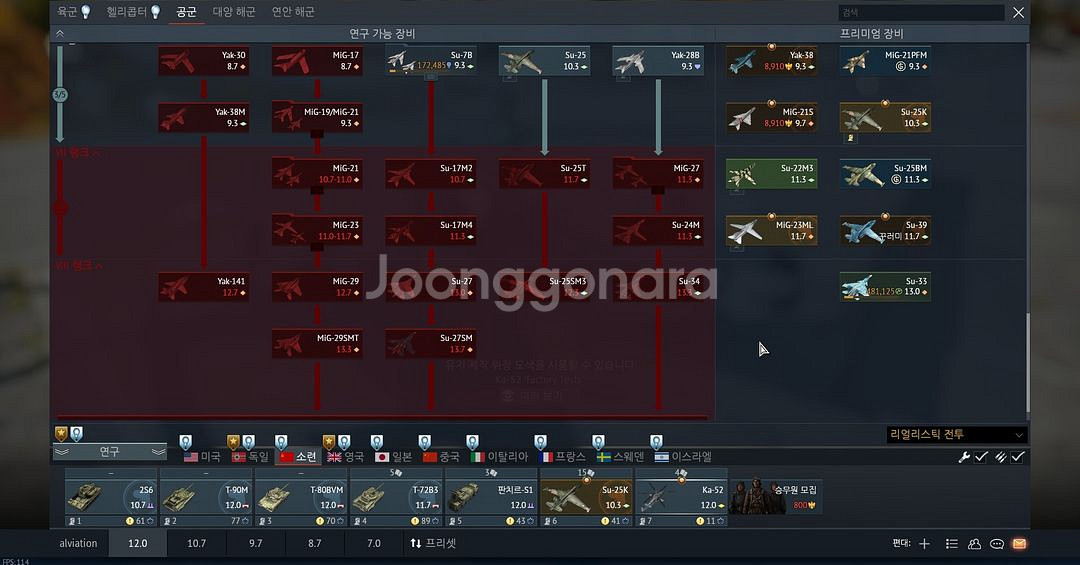Choose the 10.7 preset
The width and height of the screenshot is (1080, 565).
pyautogui.click(x=196, y=544)
